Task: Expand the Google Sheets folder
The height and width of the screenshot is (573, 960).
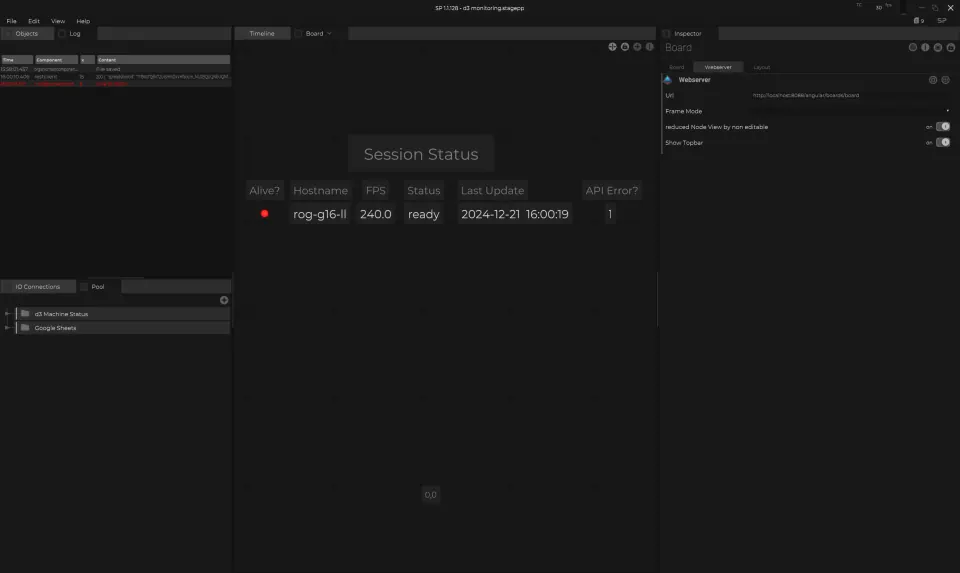Action: tap(7, 328)
